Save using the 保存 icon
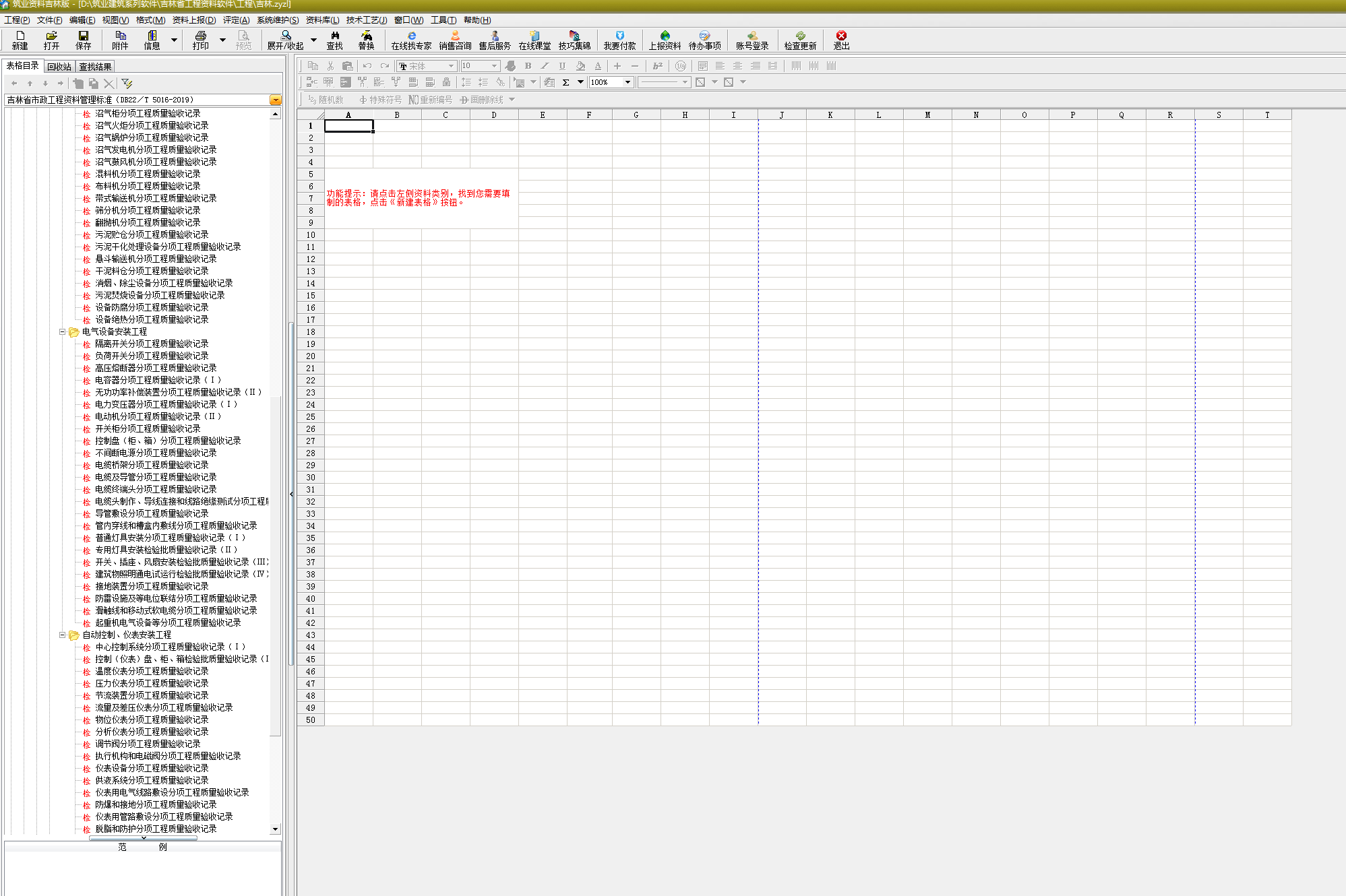This screenshot has width=1346, height=896. [x=84, y=40]
